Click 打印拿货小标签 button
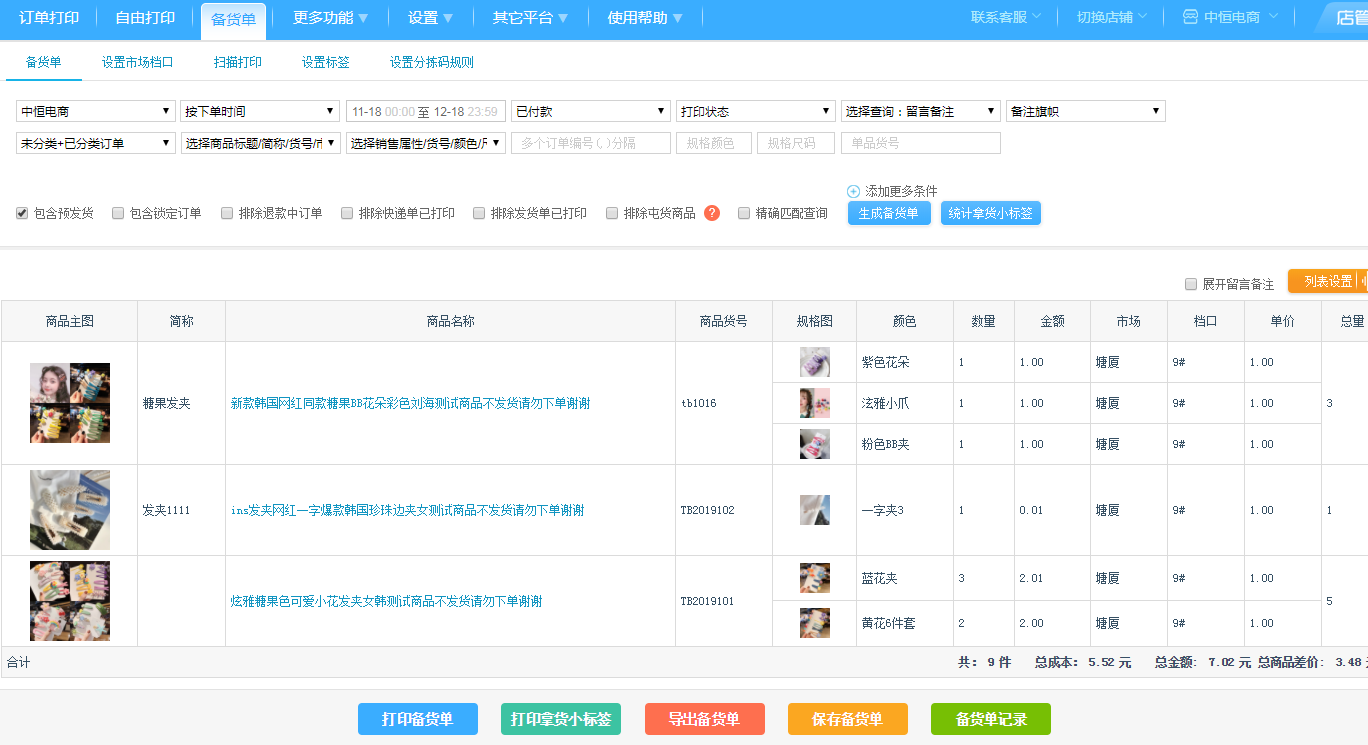 coord(561,719)
